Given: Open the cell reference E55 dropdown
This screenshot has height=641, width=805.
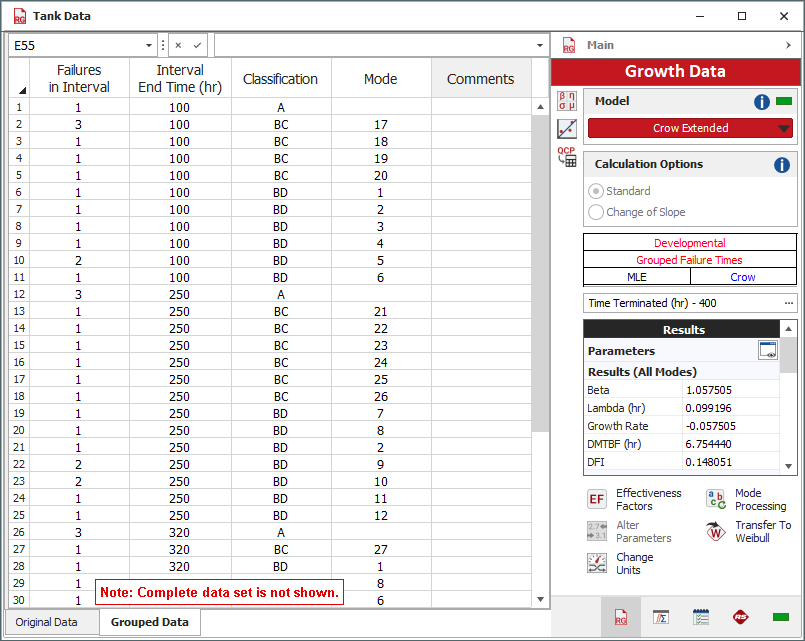Looking at the screenshot, I should (149, 46).
